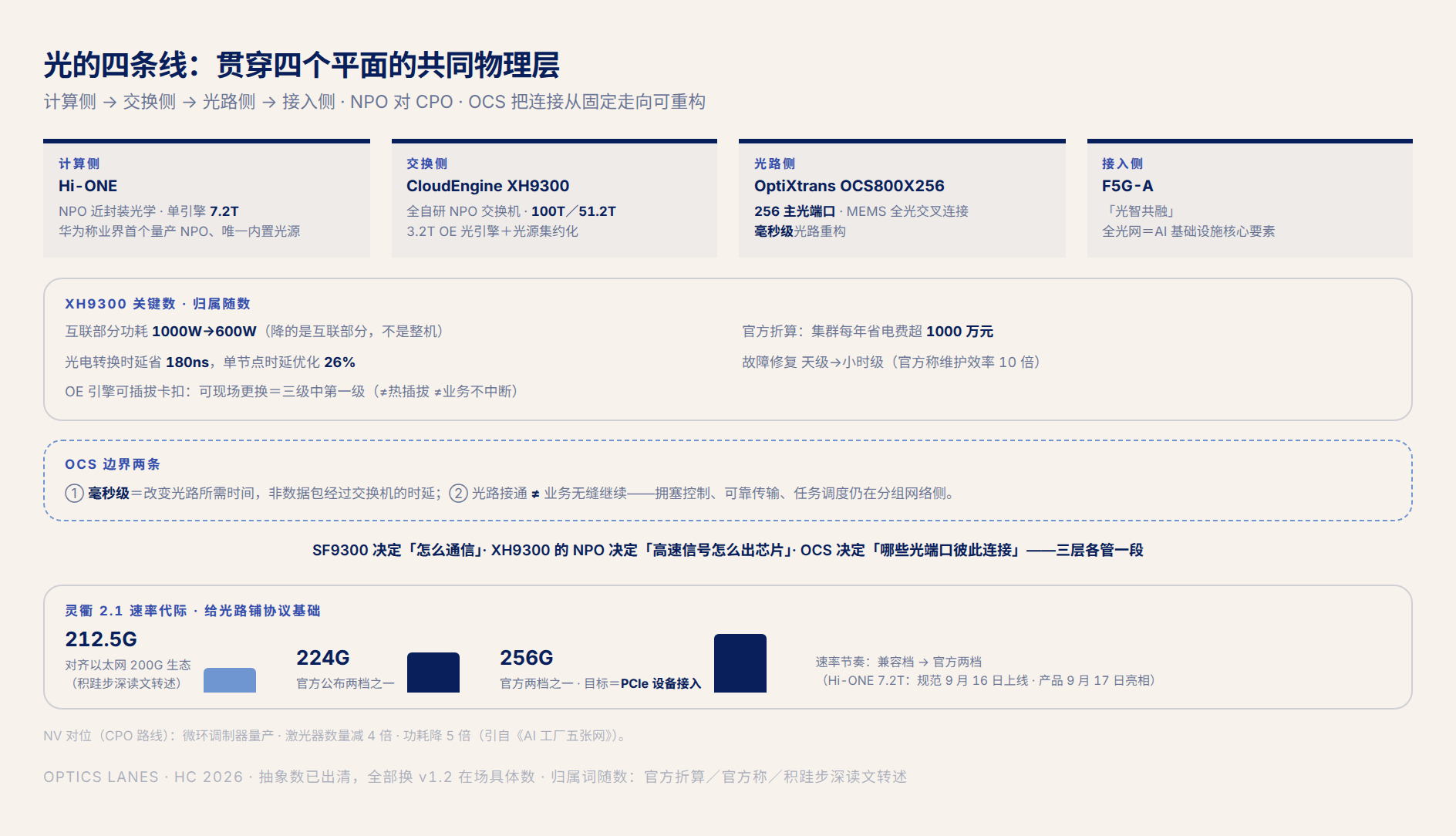The width and height of the screenshot is (1456, 836).
Task: Select the 256G value
Action: point(527,658)
